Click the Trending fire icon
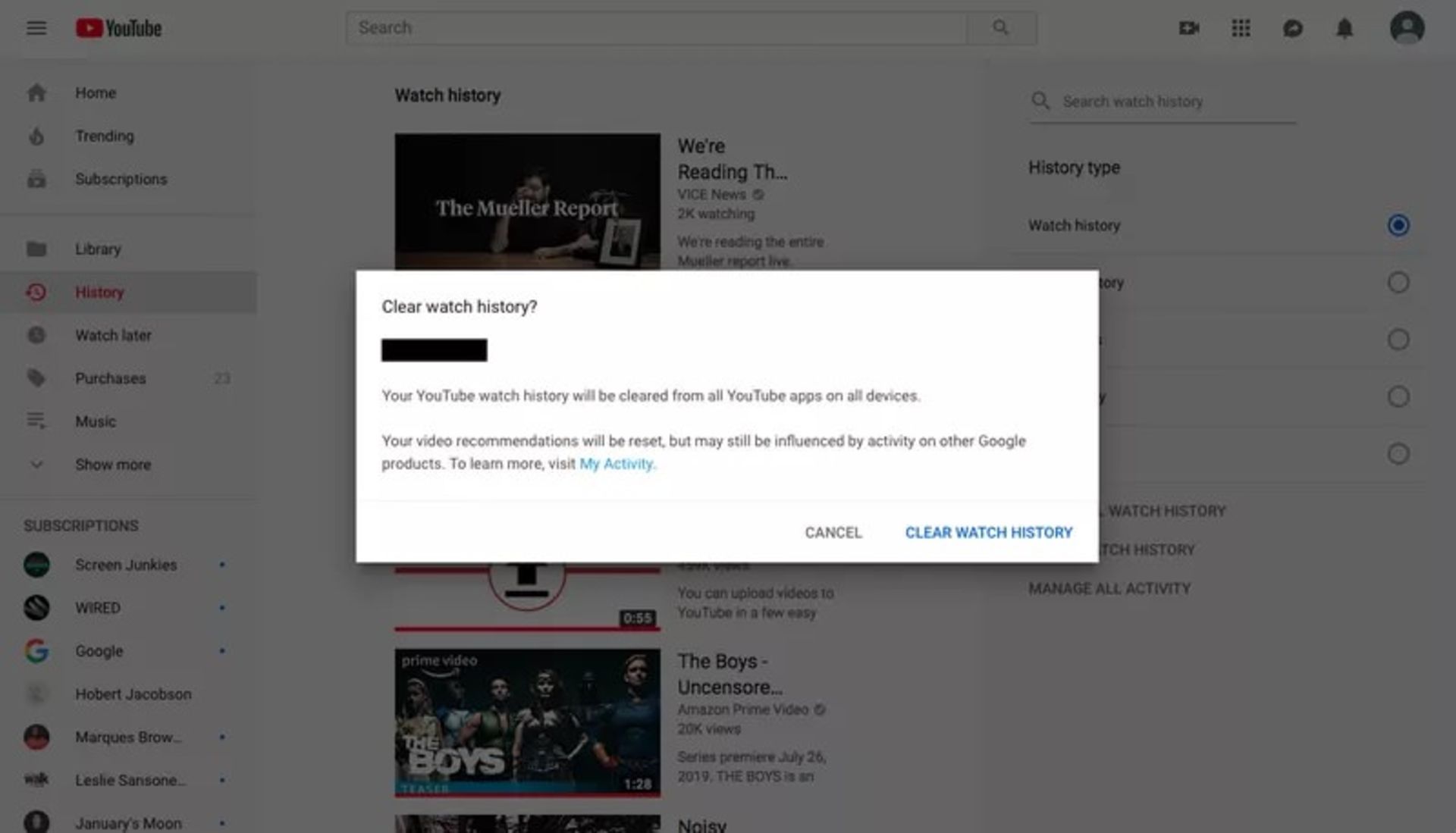This screenshot has width=1456, height=833. coord(36,135)
